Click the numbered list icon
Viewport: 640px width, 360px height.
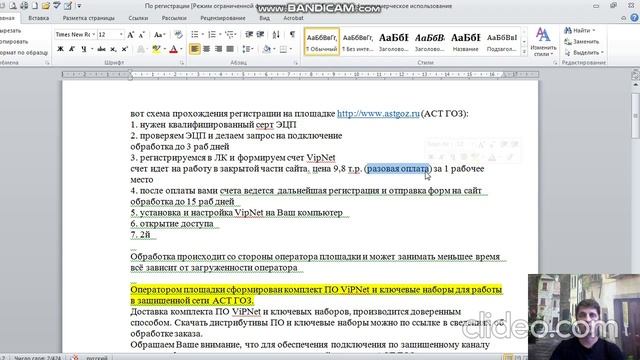[x=211, y=35]
